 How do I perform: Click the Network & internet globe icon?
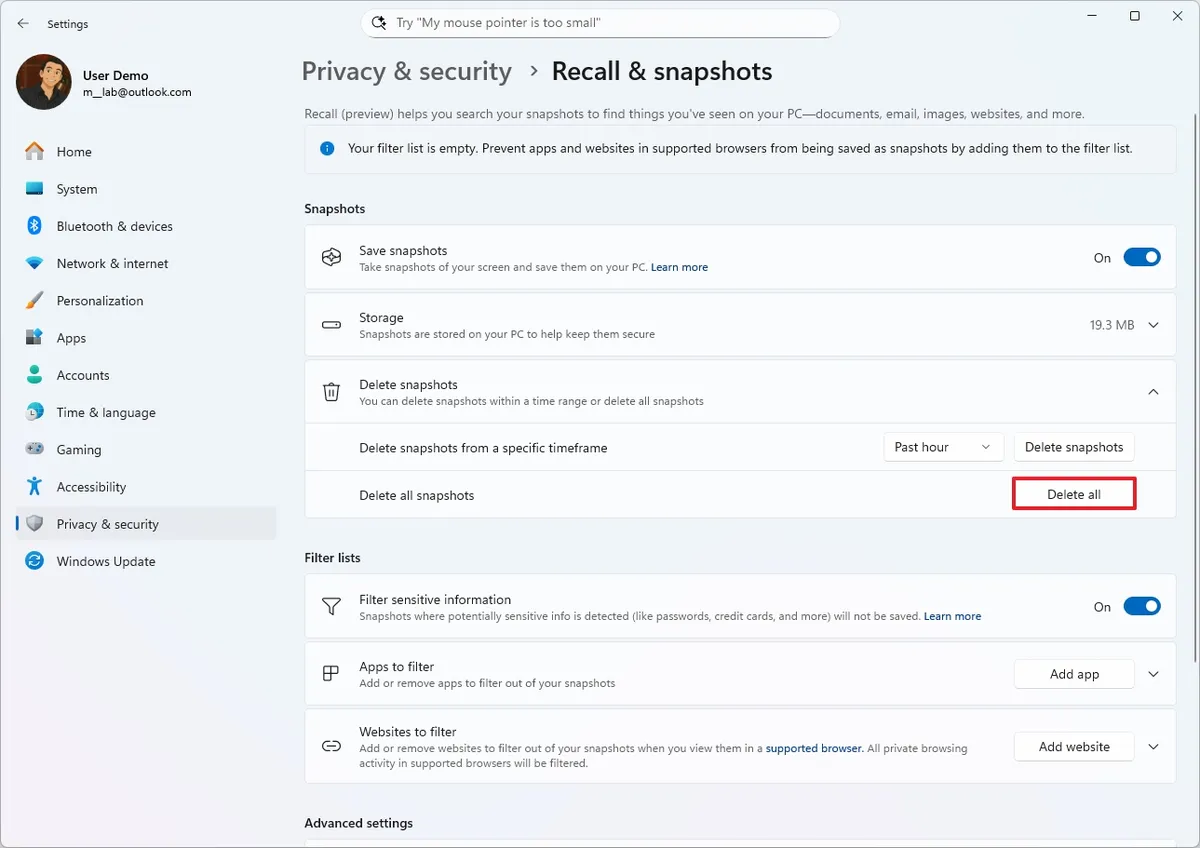pos(35,263)
